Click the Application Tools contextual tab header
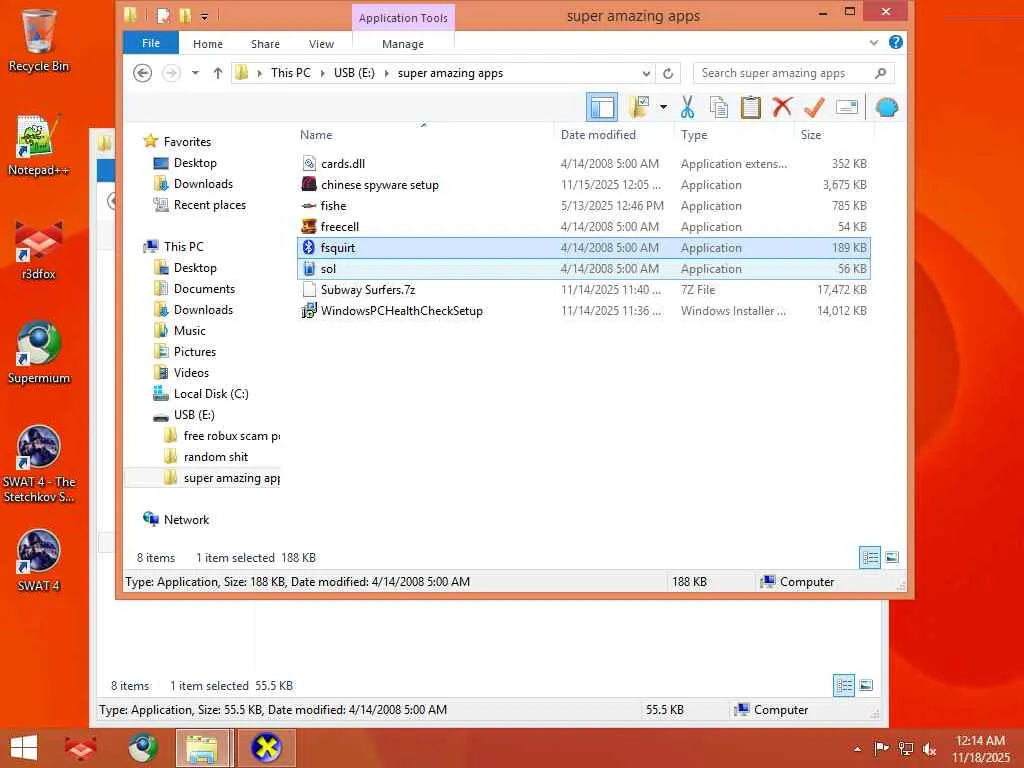 [403, 18]
